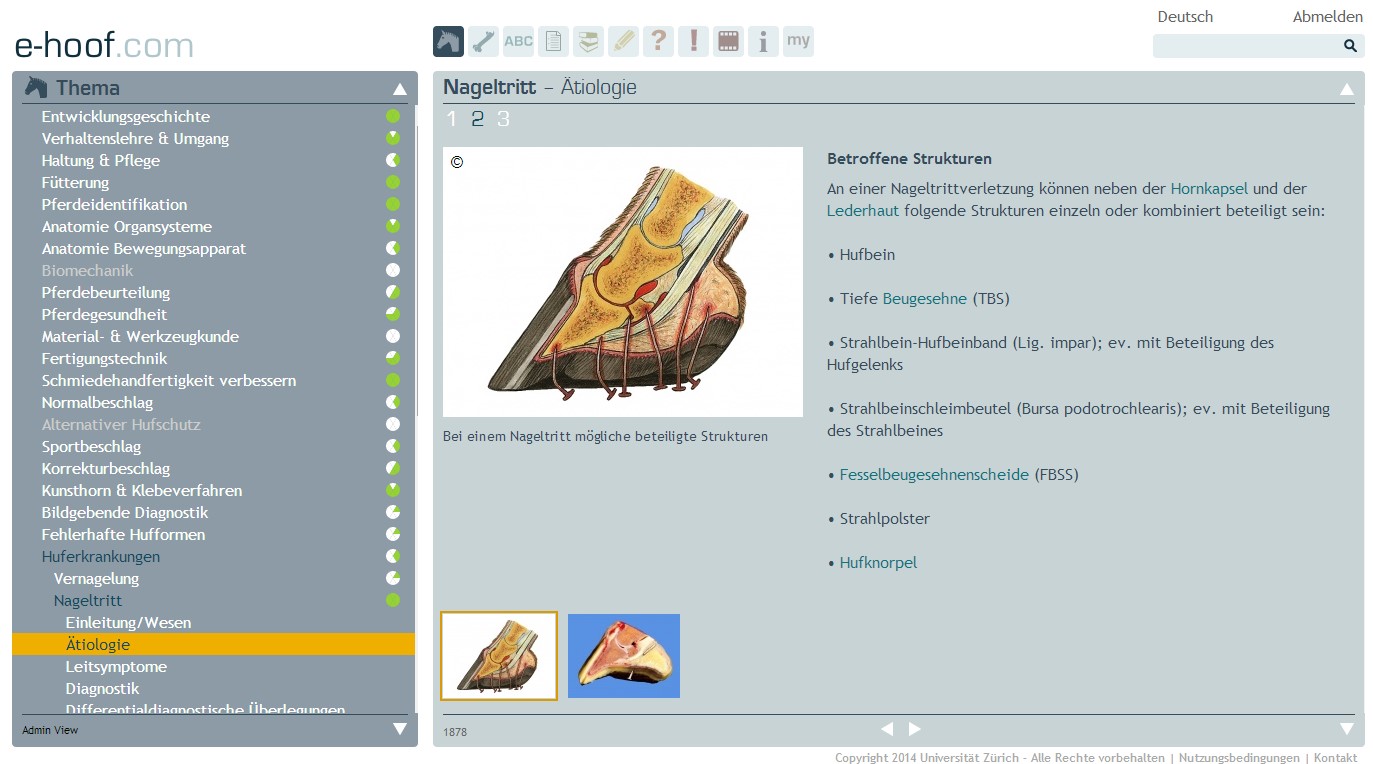Image resolution: width=1373 pixels, height=764 pixels.
Task: Follow the Fesselbeugesehnenscheide link
Action: point(934,475)
